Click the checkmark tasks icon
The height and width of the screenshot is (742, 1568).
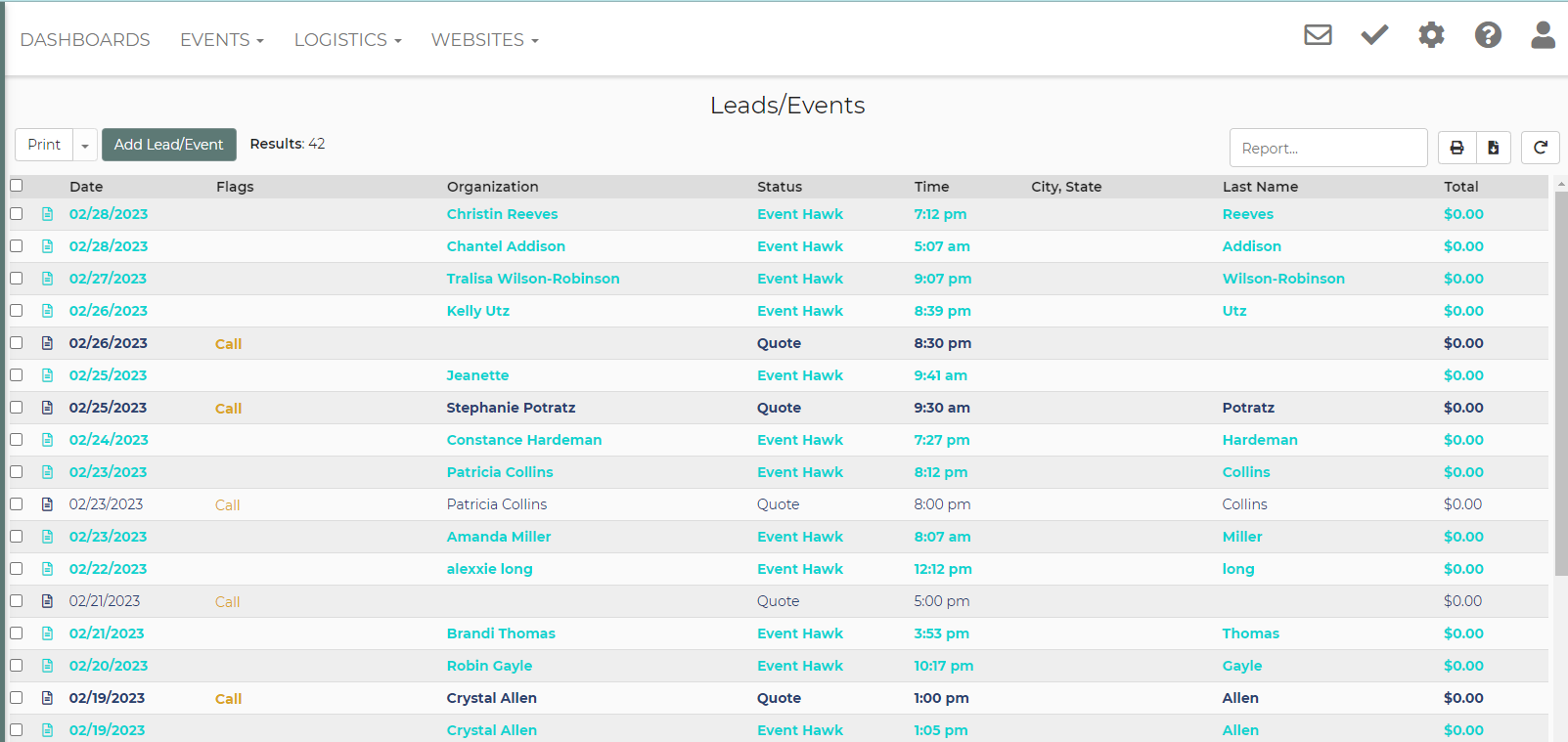click(1374, 36)
